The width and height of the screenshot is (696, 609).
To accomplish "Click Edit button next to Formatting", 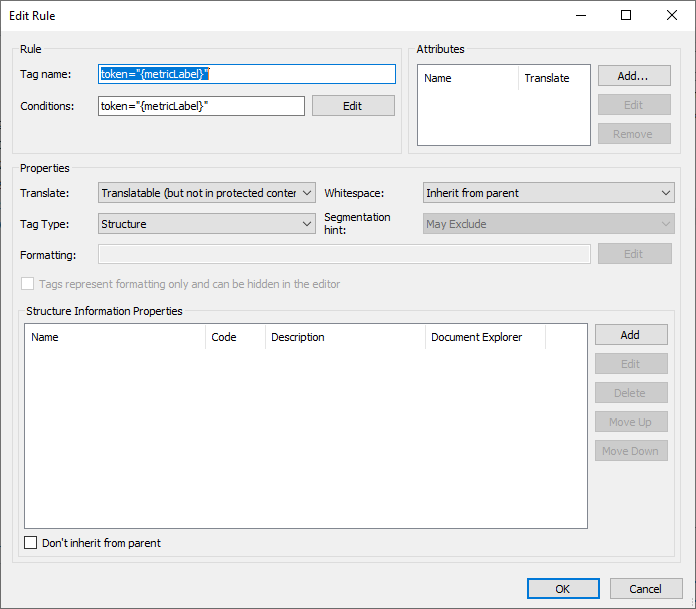I will [634, 254].
